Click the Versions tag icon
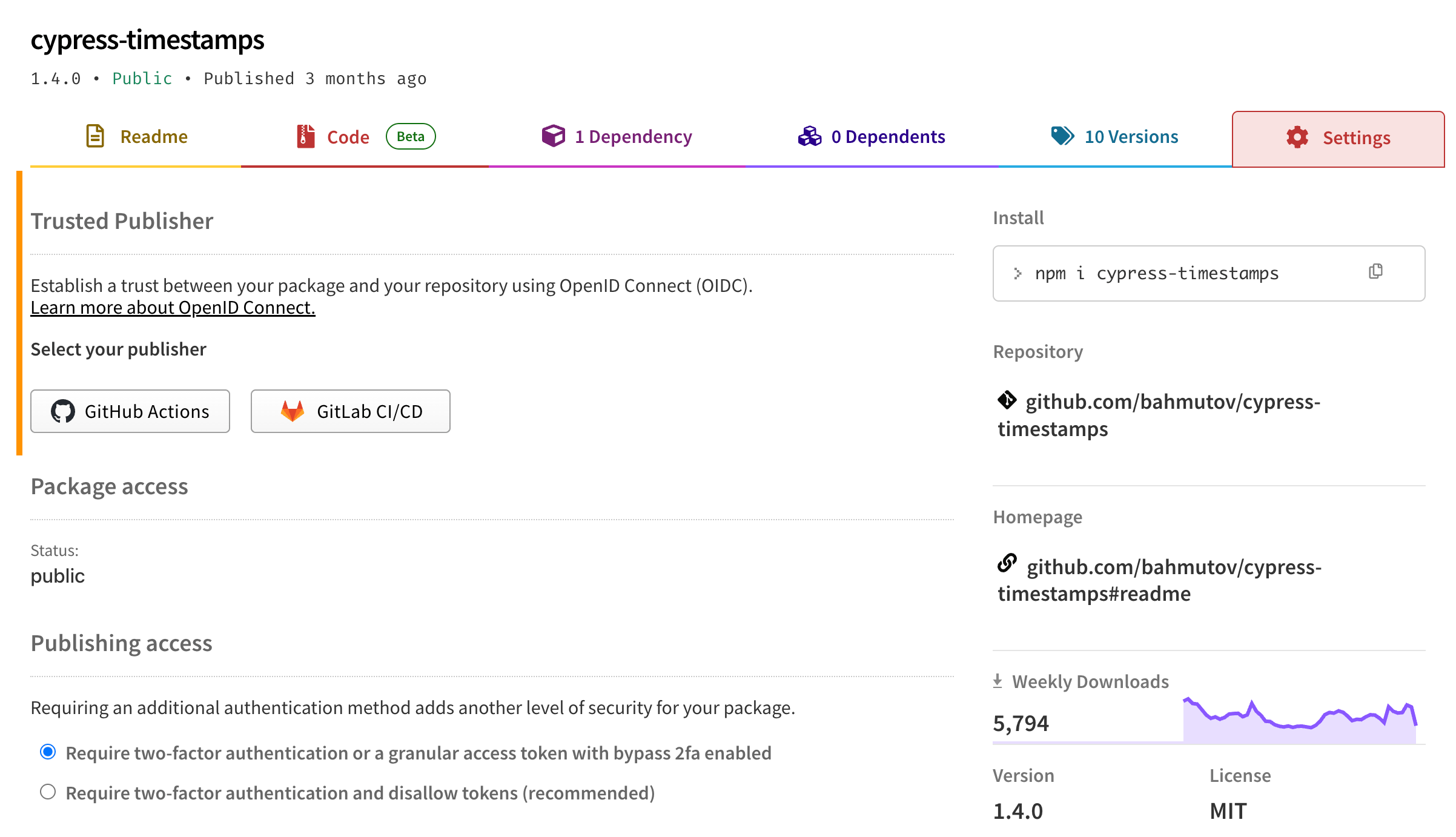Image resolution: width=1456 pixels, height=837 pixels. click(1061, 136)
